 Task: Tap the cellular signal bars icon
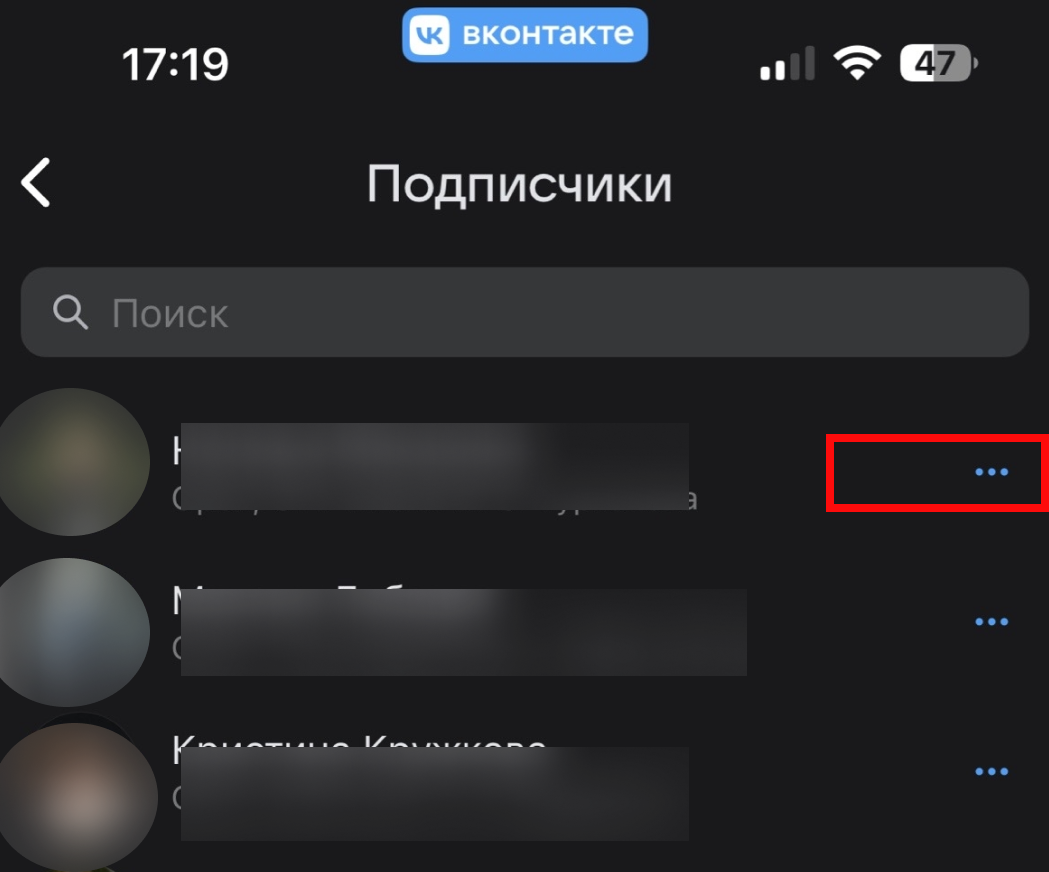[787, 64]
